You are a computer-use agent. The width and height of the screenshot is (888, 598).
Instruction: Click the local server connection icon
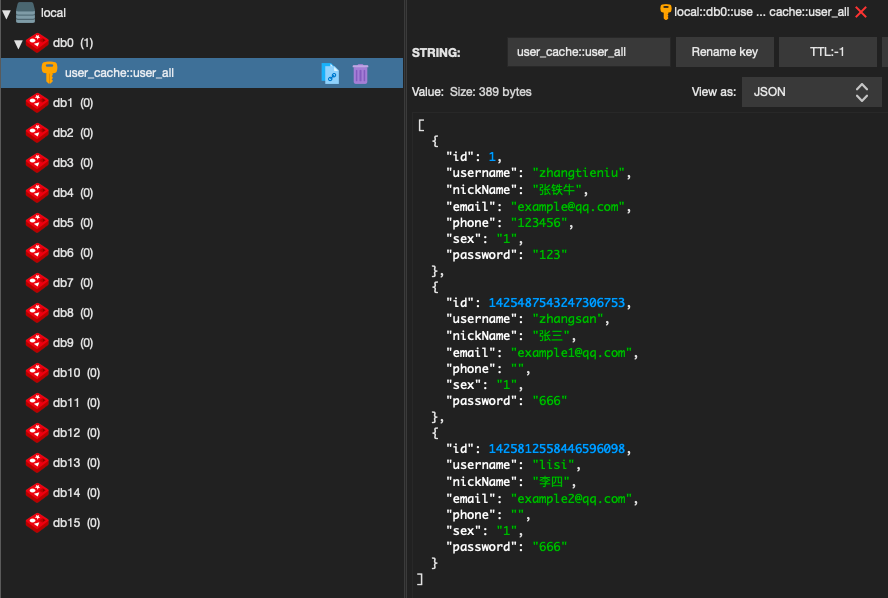pos(25,12)
